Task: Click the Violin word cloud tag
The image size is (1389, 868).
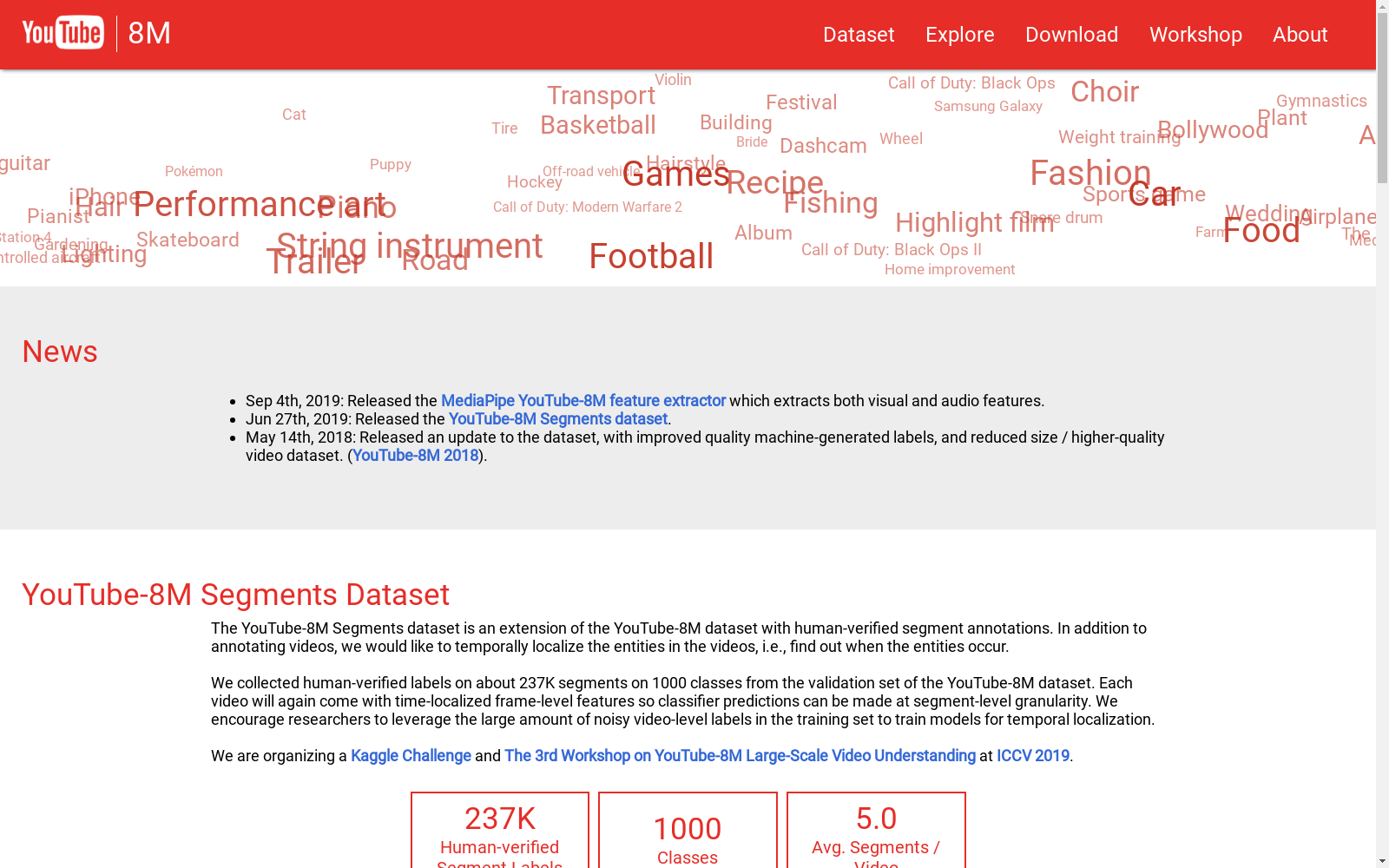Action: tap(673, 80)
